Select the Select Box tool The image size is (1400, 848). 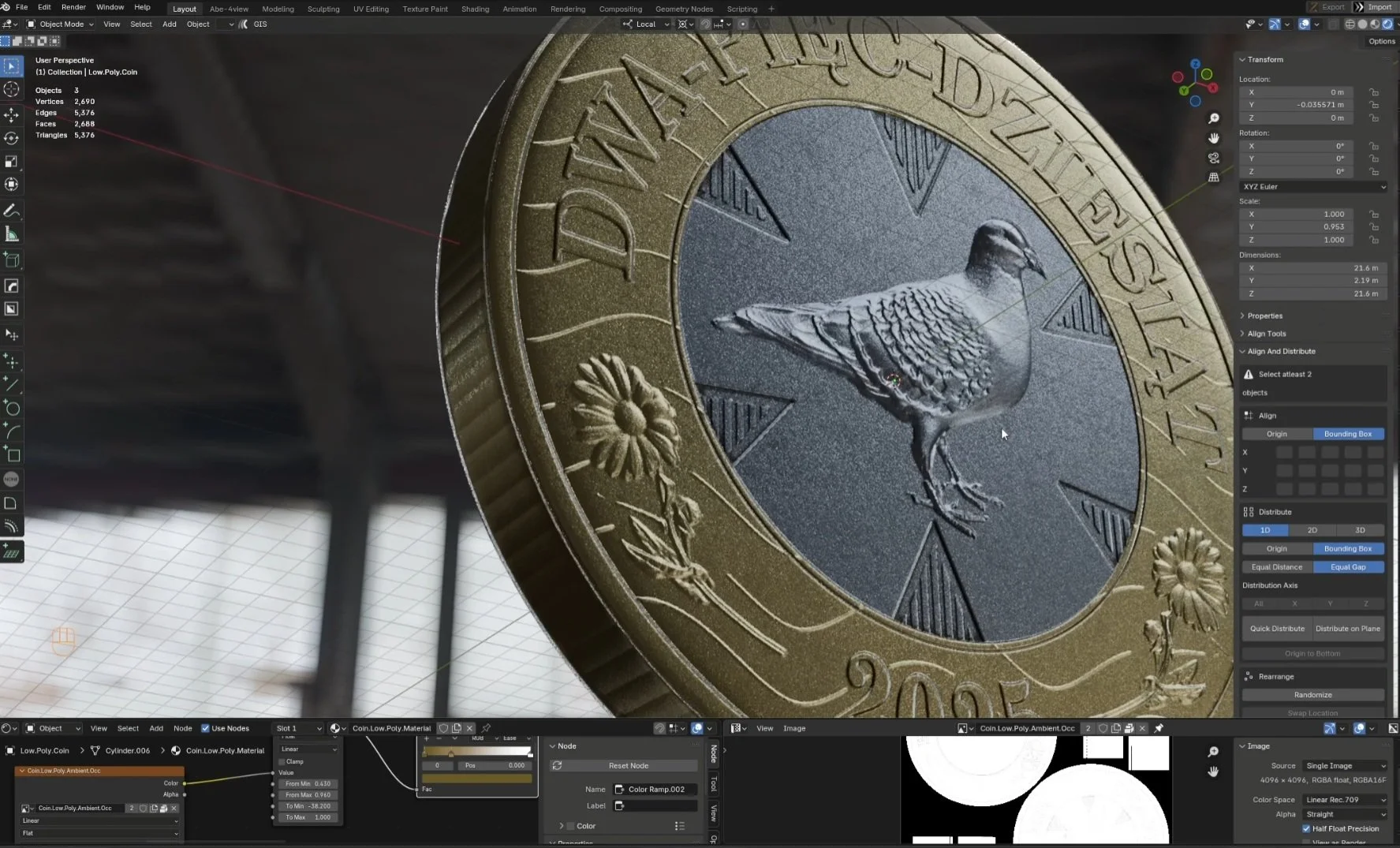click(12, 66)
